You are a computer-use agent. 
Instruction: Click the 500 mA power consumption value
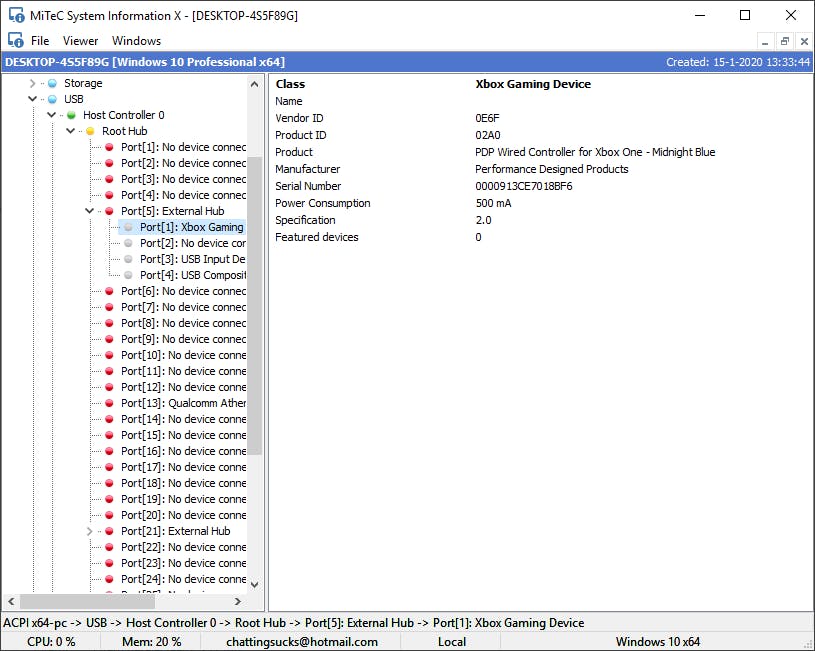(x=493, y=203)
